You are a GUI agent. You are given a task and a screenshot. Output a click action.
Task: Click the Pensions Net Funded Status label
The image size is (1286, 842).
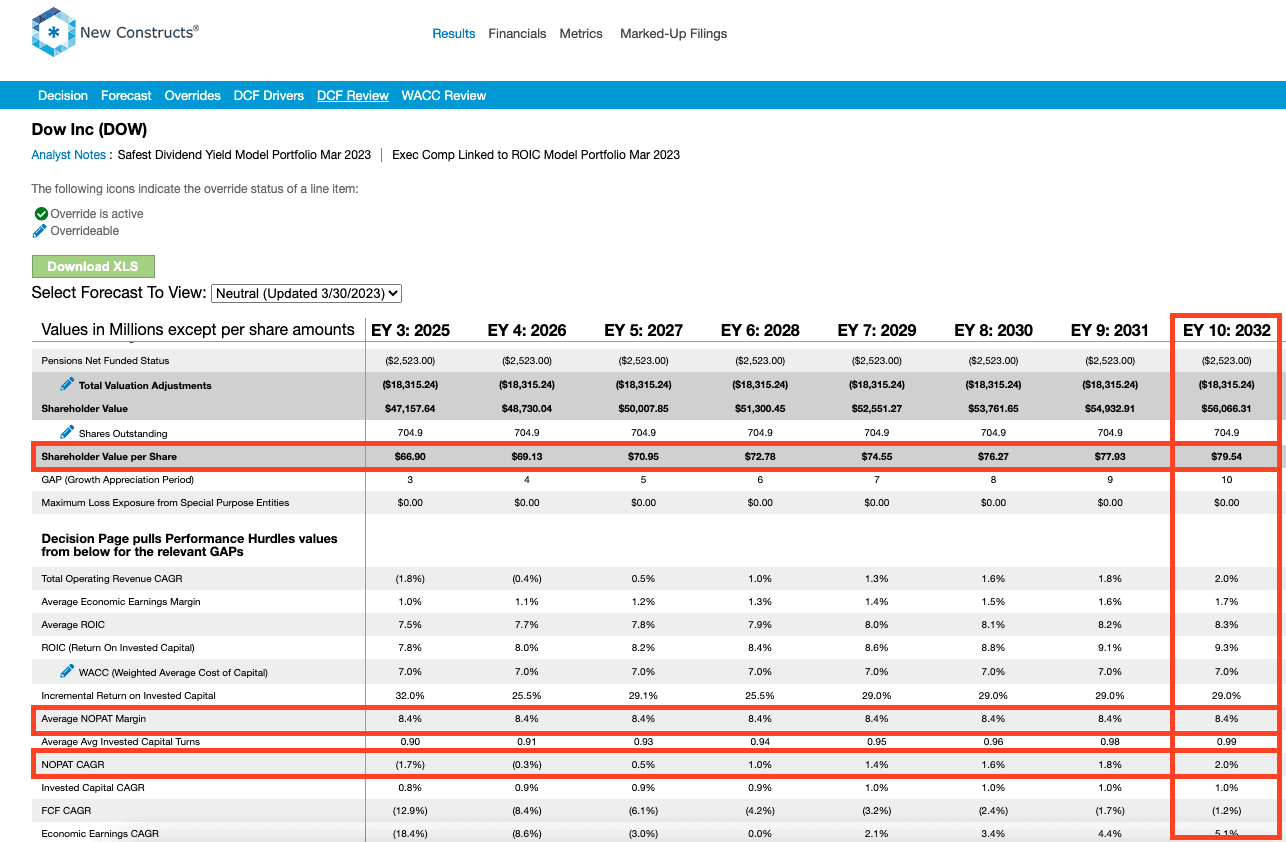click(x=105, y=361)
